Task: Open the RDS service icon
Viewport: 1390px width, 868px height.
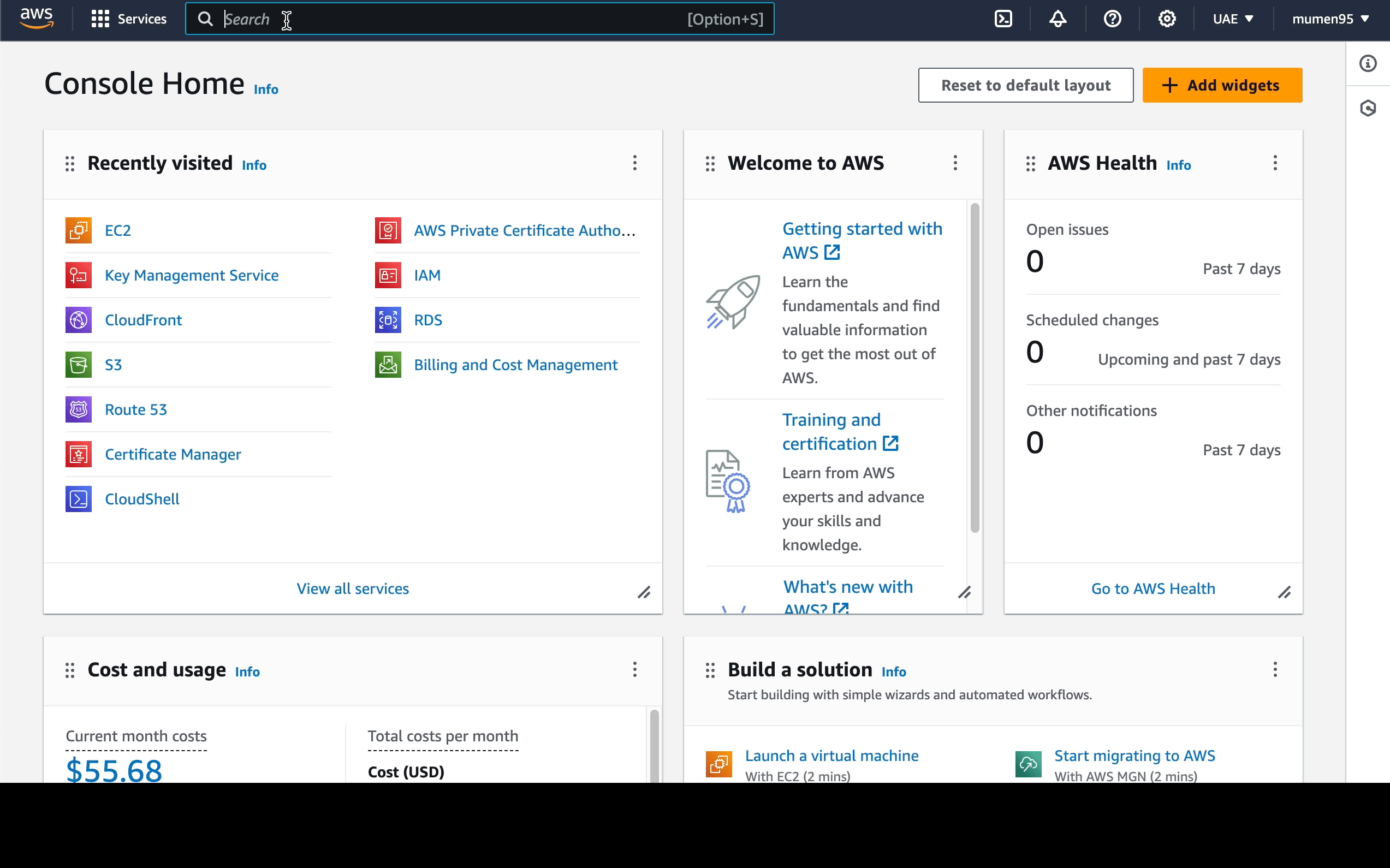Action: (388, 320)
